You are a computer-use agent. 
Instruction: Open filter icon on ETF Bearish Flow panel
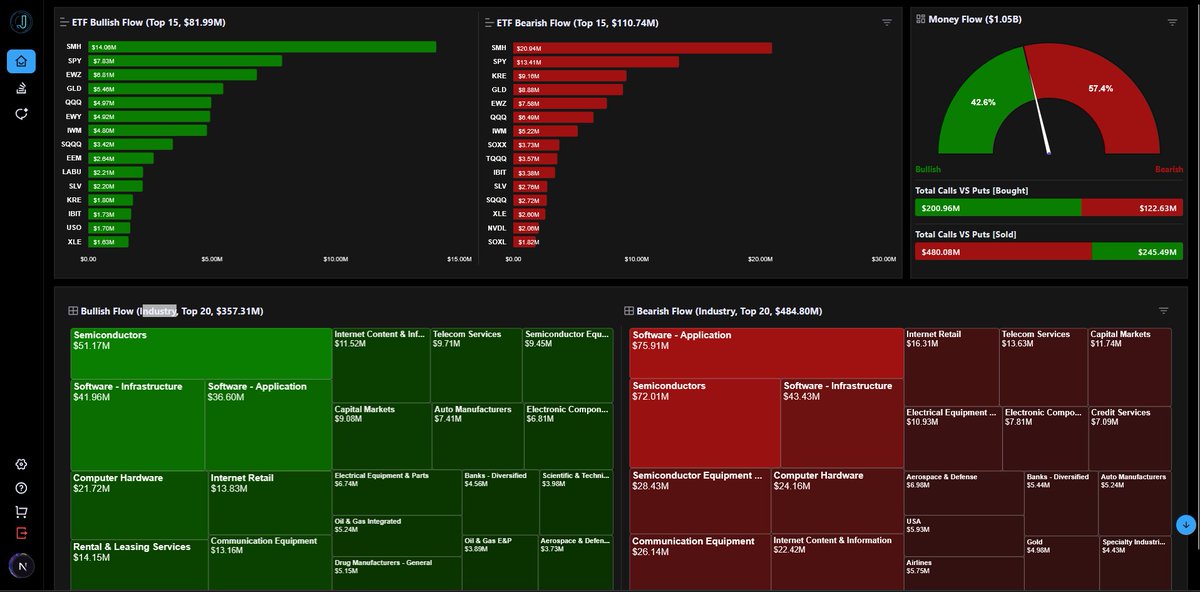(887, 22)
